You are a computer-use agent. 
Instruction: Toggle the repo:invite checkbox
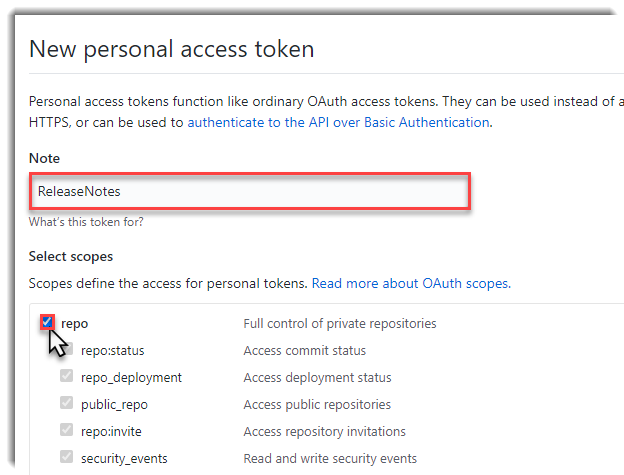click(x=66, y=430)
